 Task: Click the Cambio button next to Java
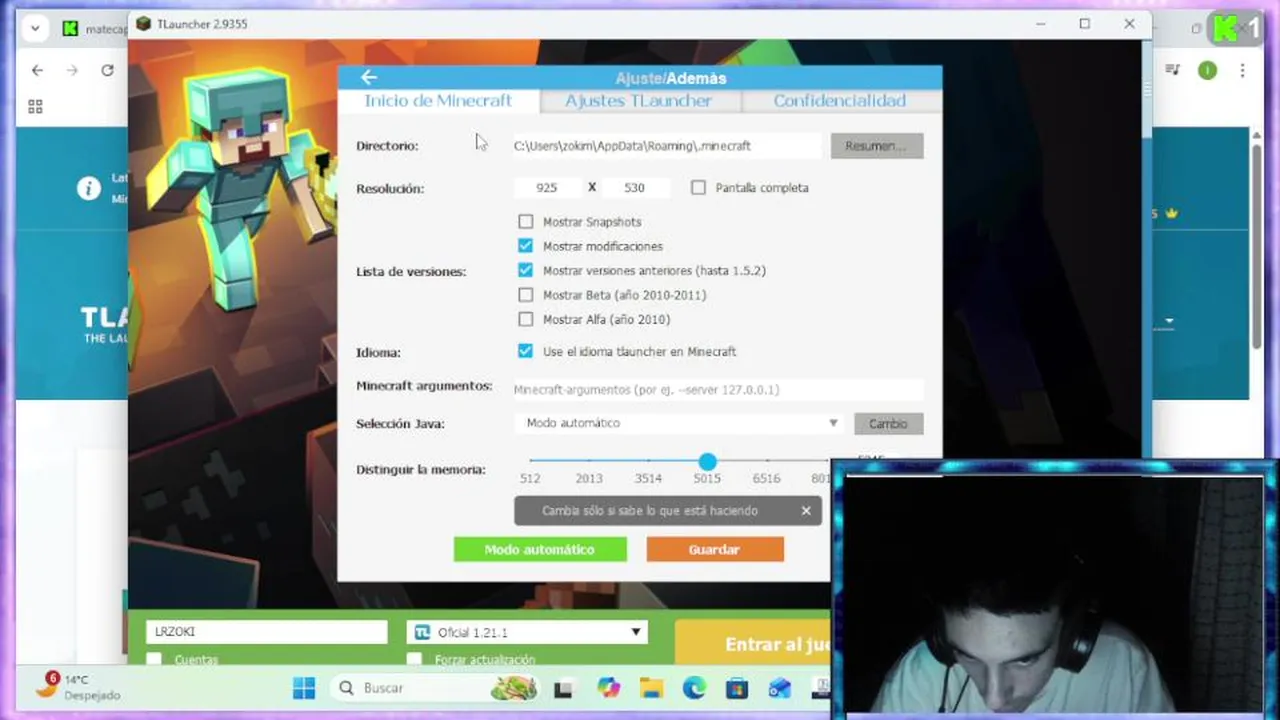(x=888, y=424)
